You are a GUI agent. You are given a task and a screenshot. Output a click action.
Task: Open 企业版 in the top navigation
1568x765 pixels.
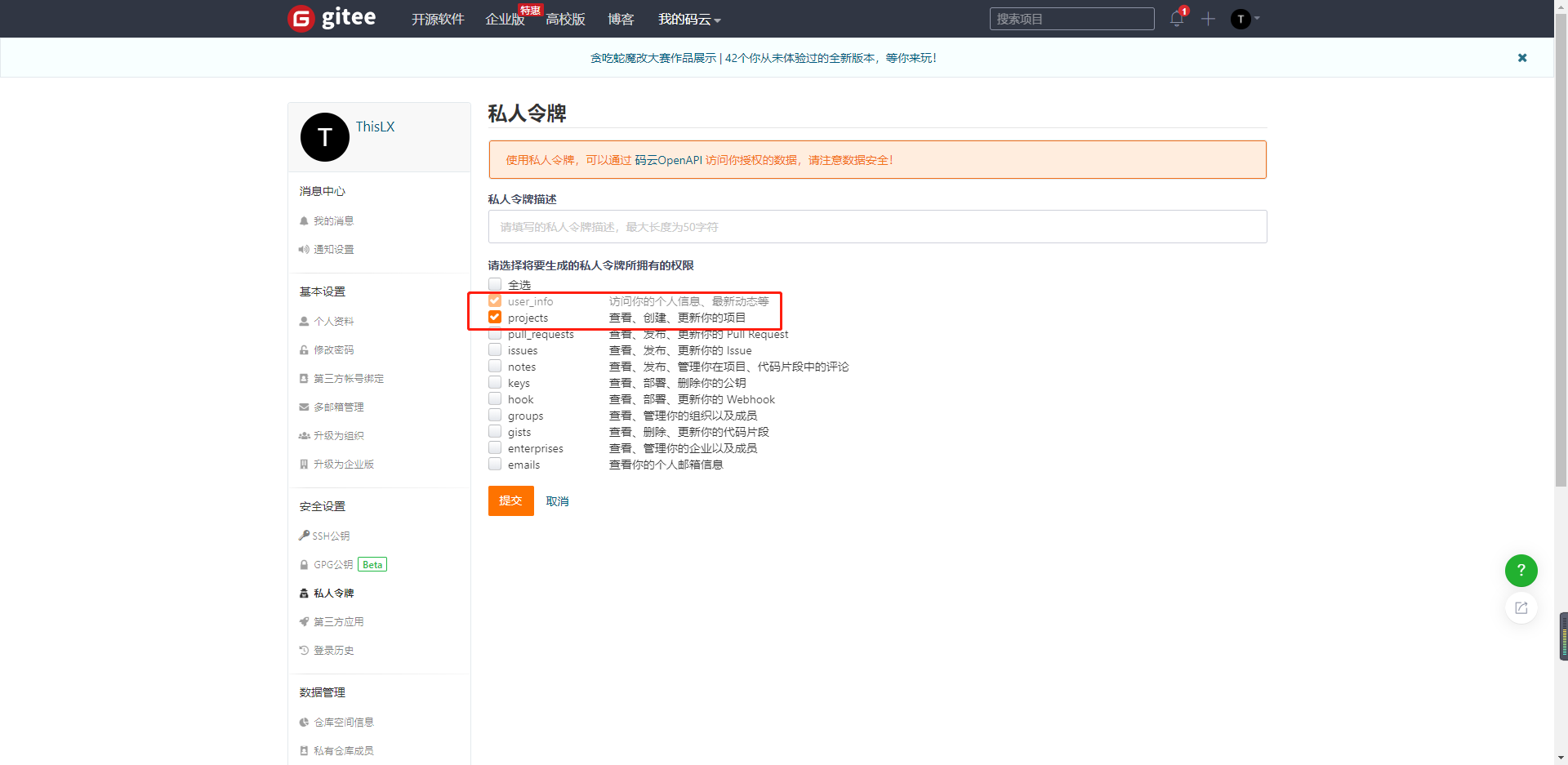(505, 20)
